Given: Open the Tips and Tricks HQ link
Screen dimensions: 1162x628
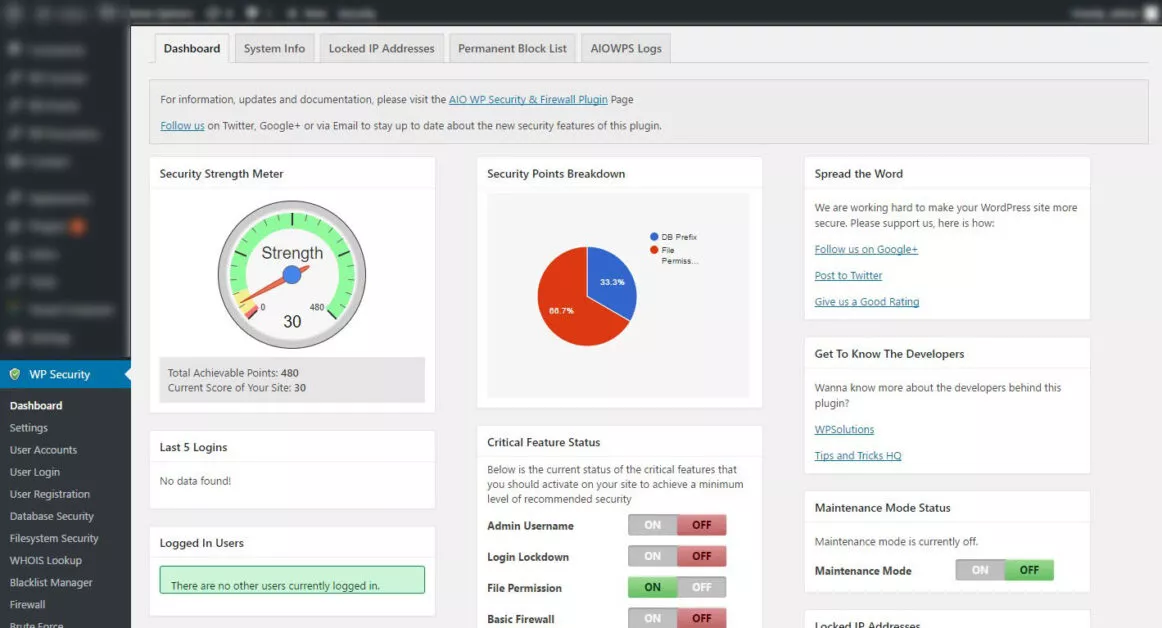Looking at the screenshot, I should tap(857, 456).
